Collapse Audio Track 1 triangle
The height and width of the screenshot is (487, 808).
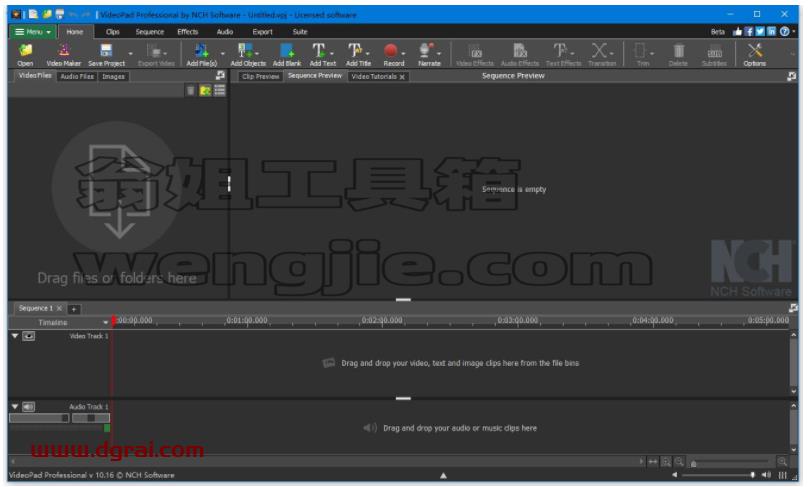[x=15, y=407]
